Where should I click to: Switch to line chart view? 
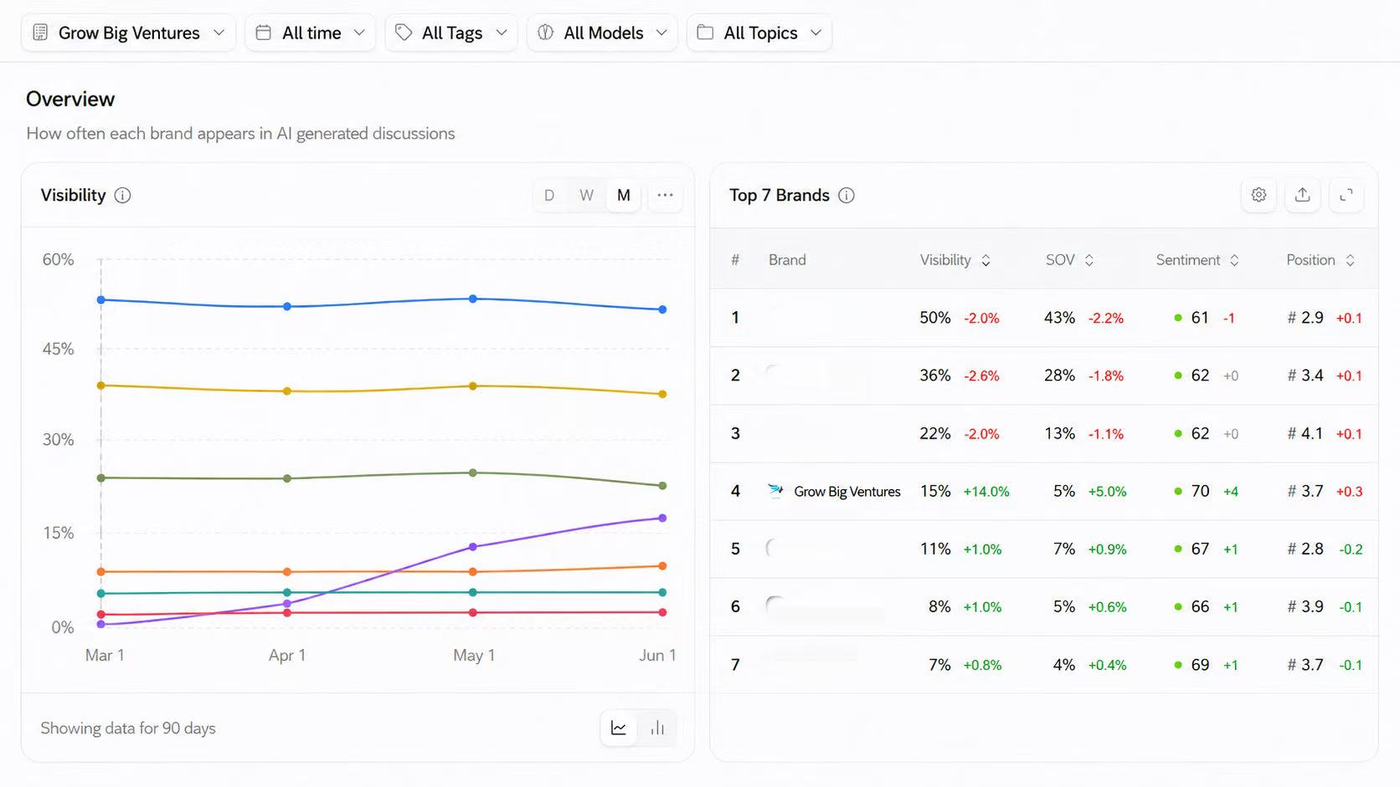tap(619, 728)
